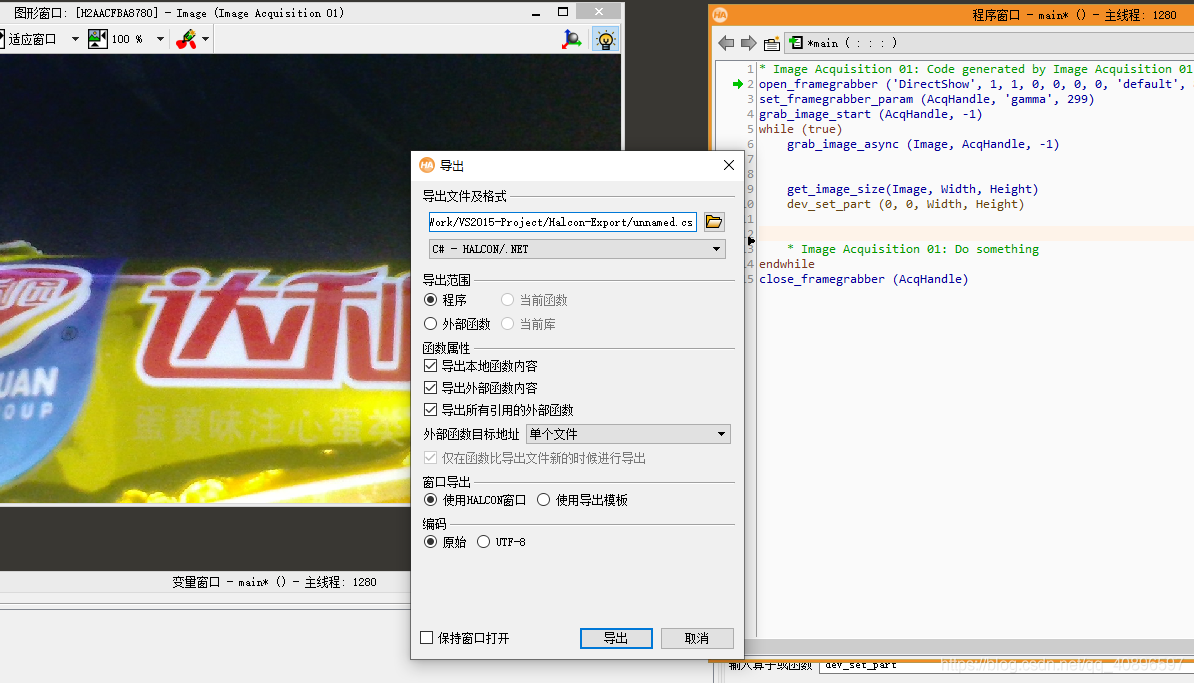This screenshot has height=683, width=1194.
Task: Click the 3D axes plot icon
Action: (572, 39)
